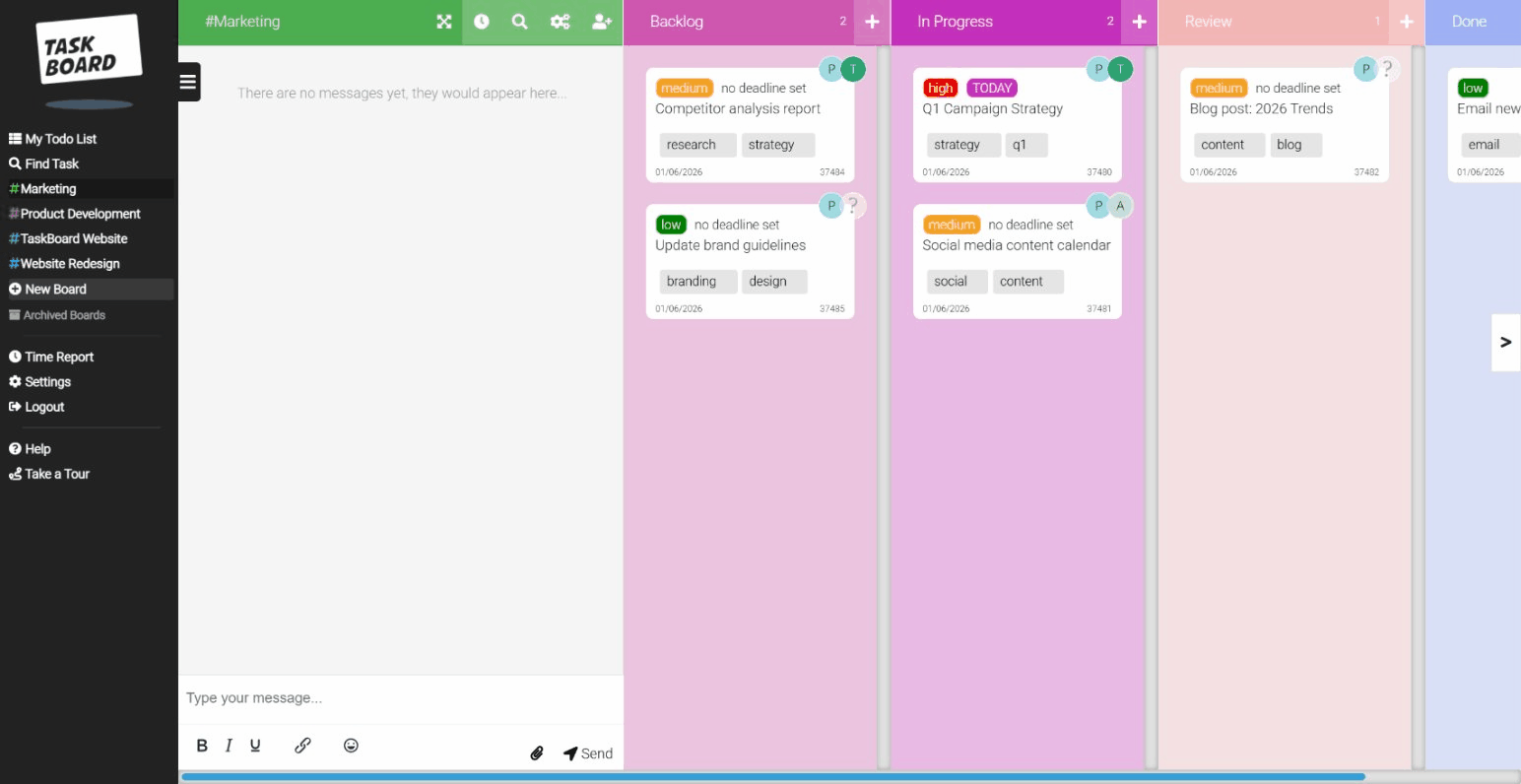
Task: Open board settings via gear icon
Action: (x=560, y=21)
